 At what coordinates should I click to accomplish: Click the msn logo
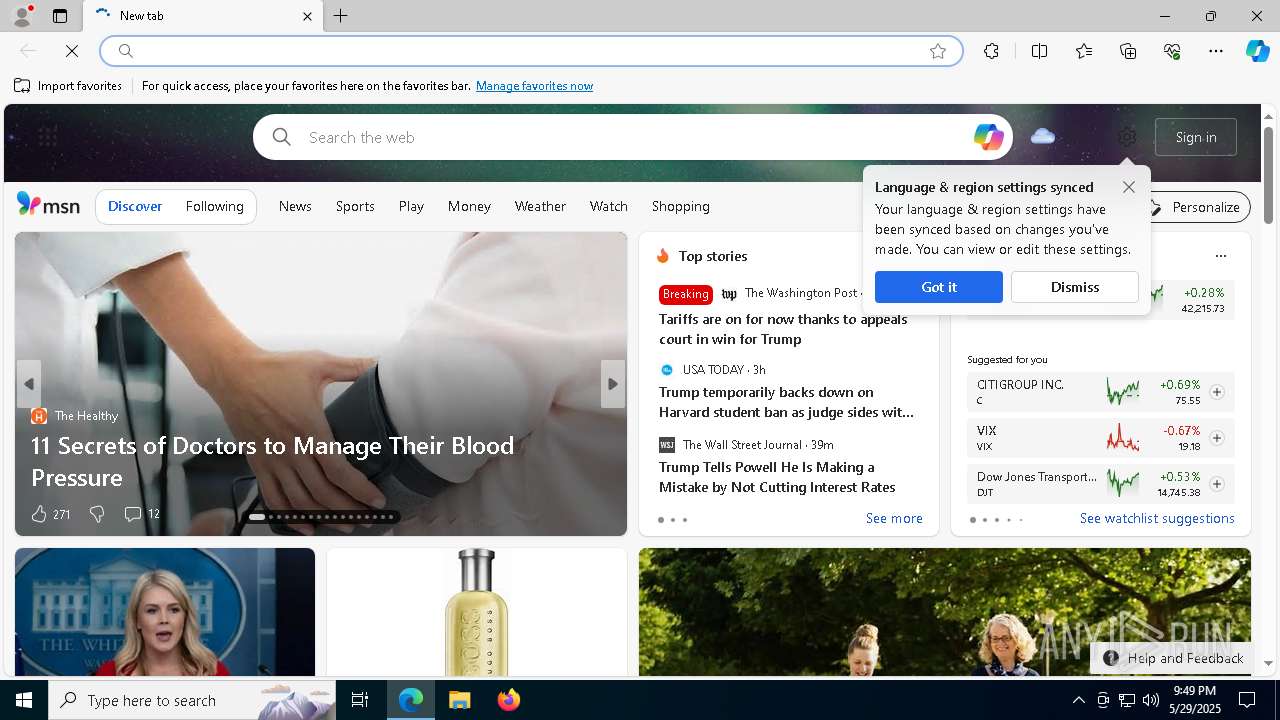pos(48,205)
